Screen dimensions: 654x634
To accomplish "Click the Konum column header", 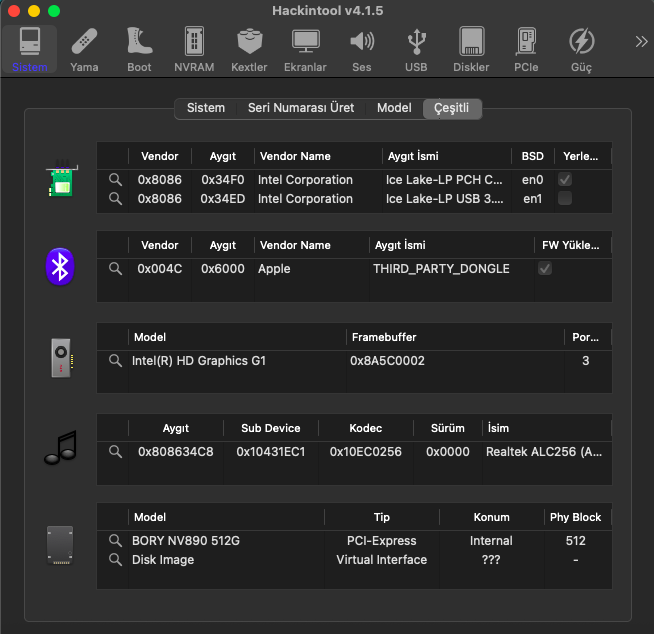I will [492, 517].
